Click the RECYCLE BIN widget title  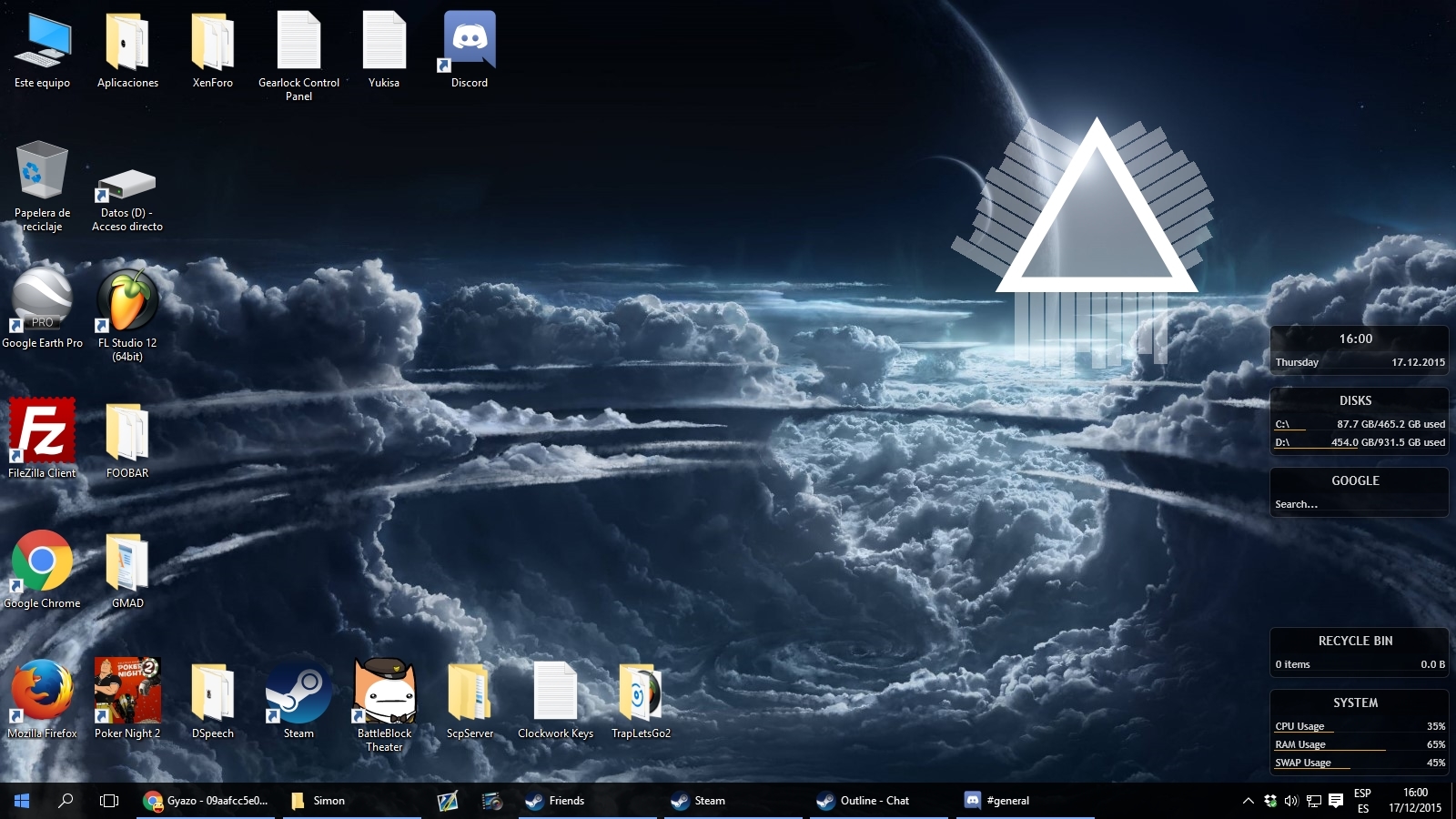[1356, 641]
